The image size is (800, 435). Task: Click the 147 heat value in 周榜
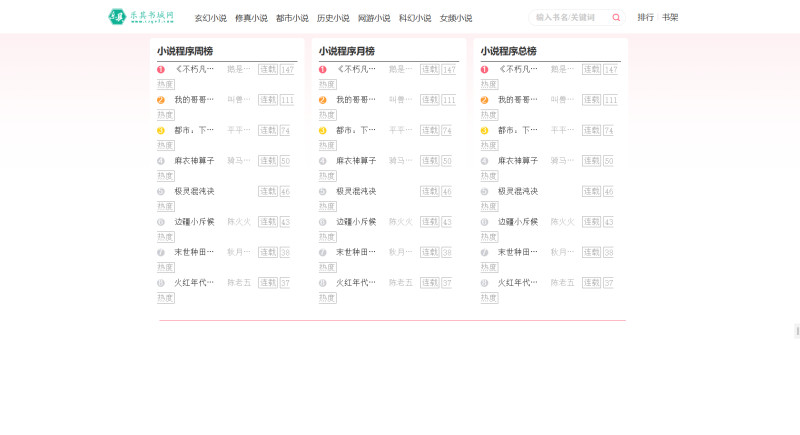click(x=287, y=69)
